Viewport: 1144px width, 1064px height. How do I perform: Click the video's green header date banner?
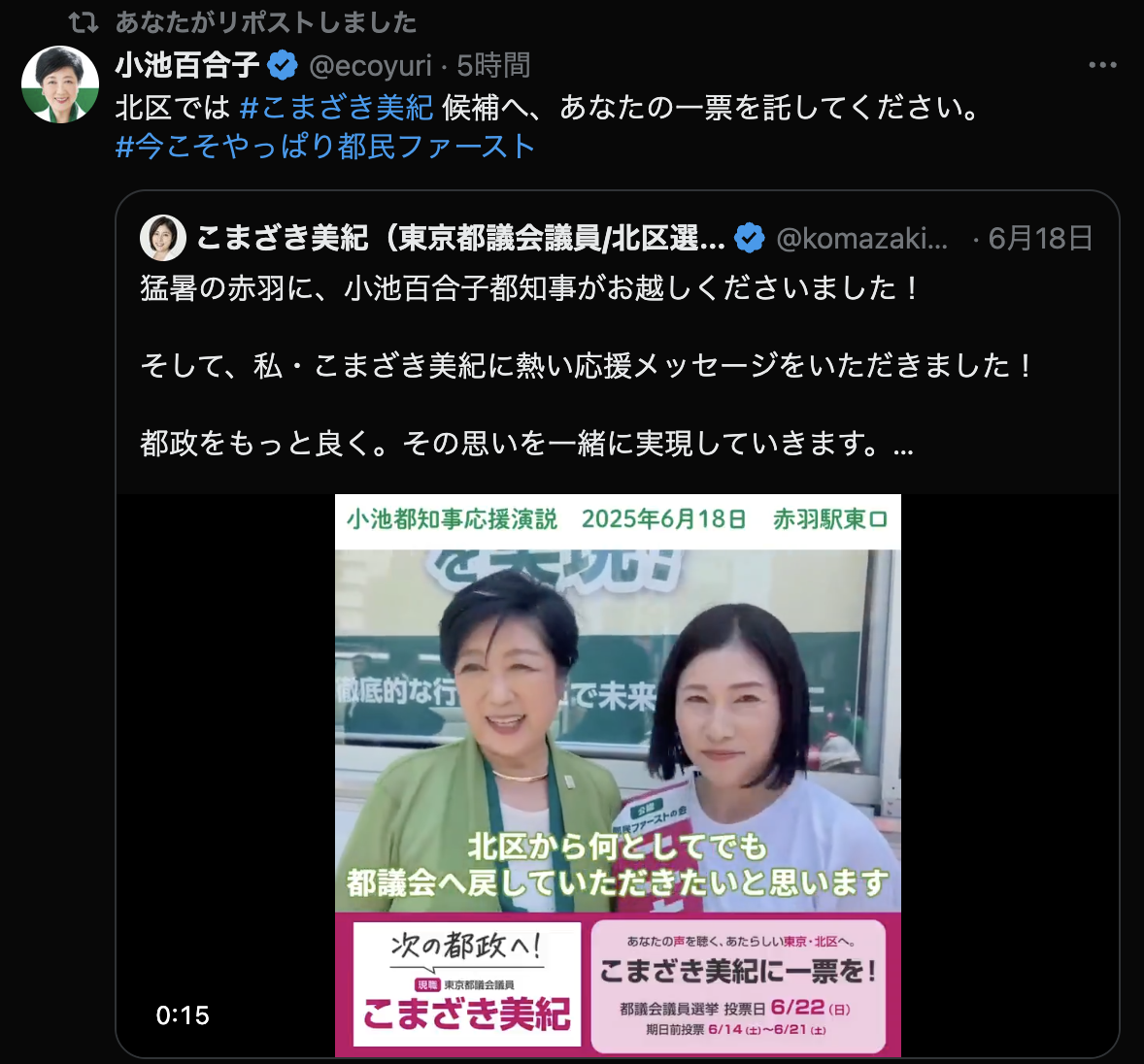pyautogui.click(x=618, y=520)
